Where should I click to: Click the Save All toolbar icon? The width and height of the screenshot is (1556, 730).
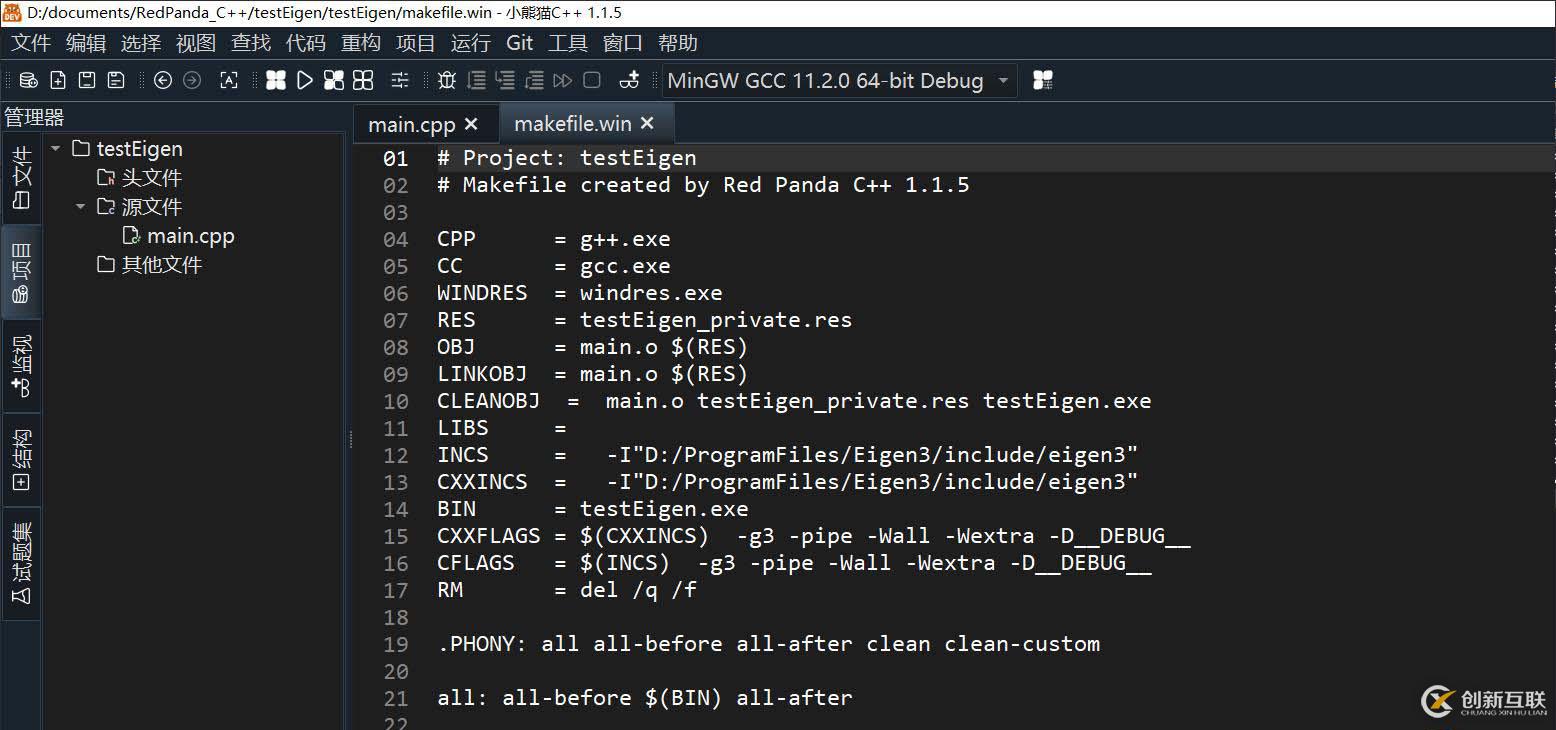[x=116, y=80]
